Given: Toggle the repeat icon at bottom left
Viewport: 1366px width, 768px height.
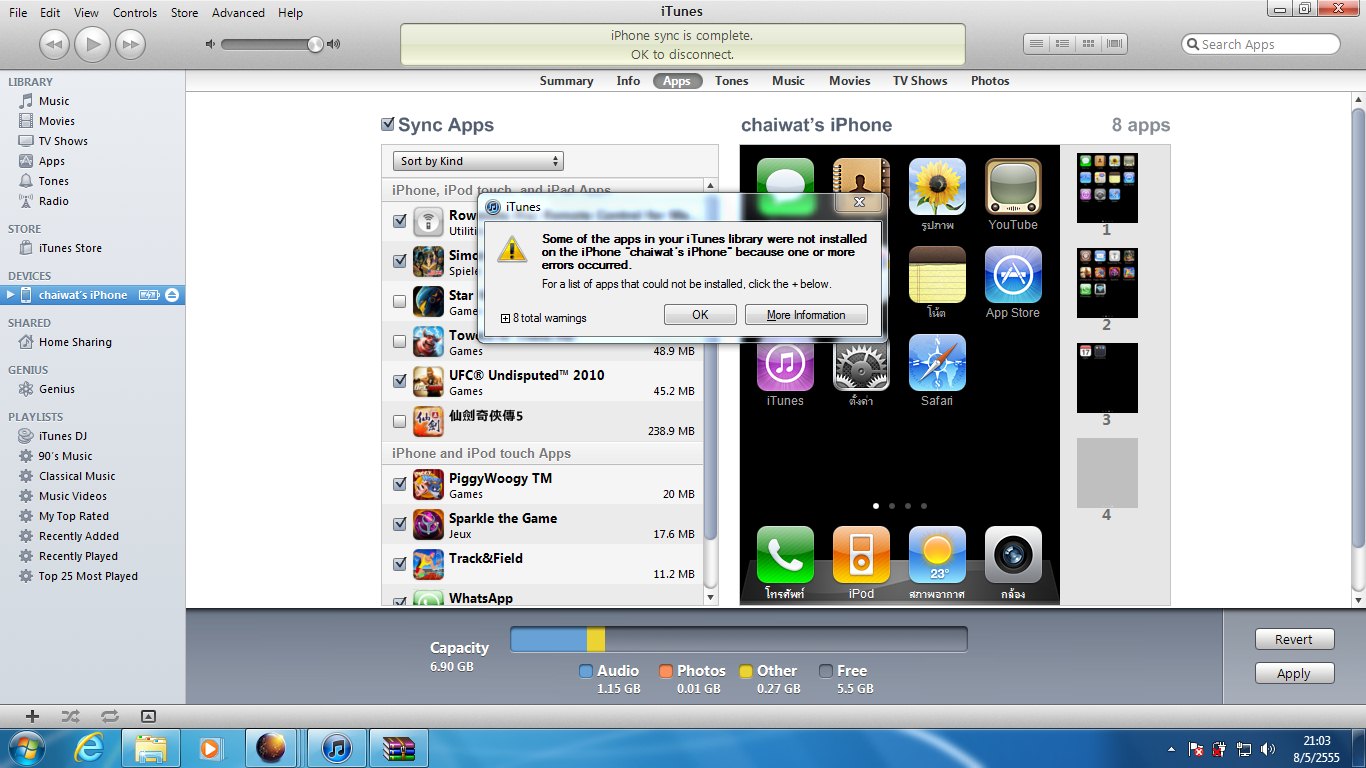Looking at the screenshot, I should point(109,716).
